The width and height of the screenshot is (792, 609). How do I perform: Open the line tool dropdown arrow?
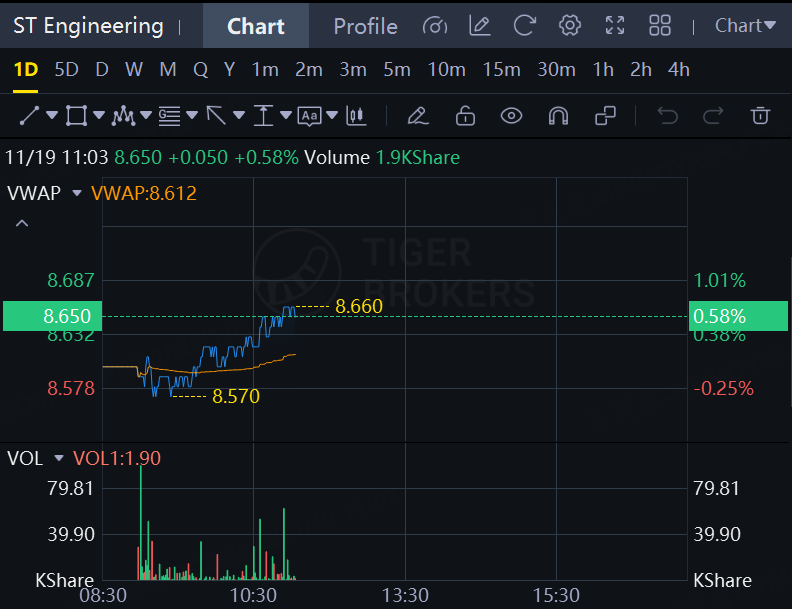pos(52,116)
